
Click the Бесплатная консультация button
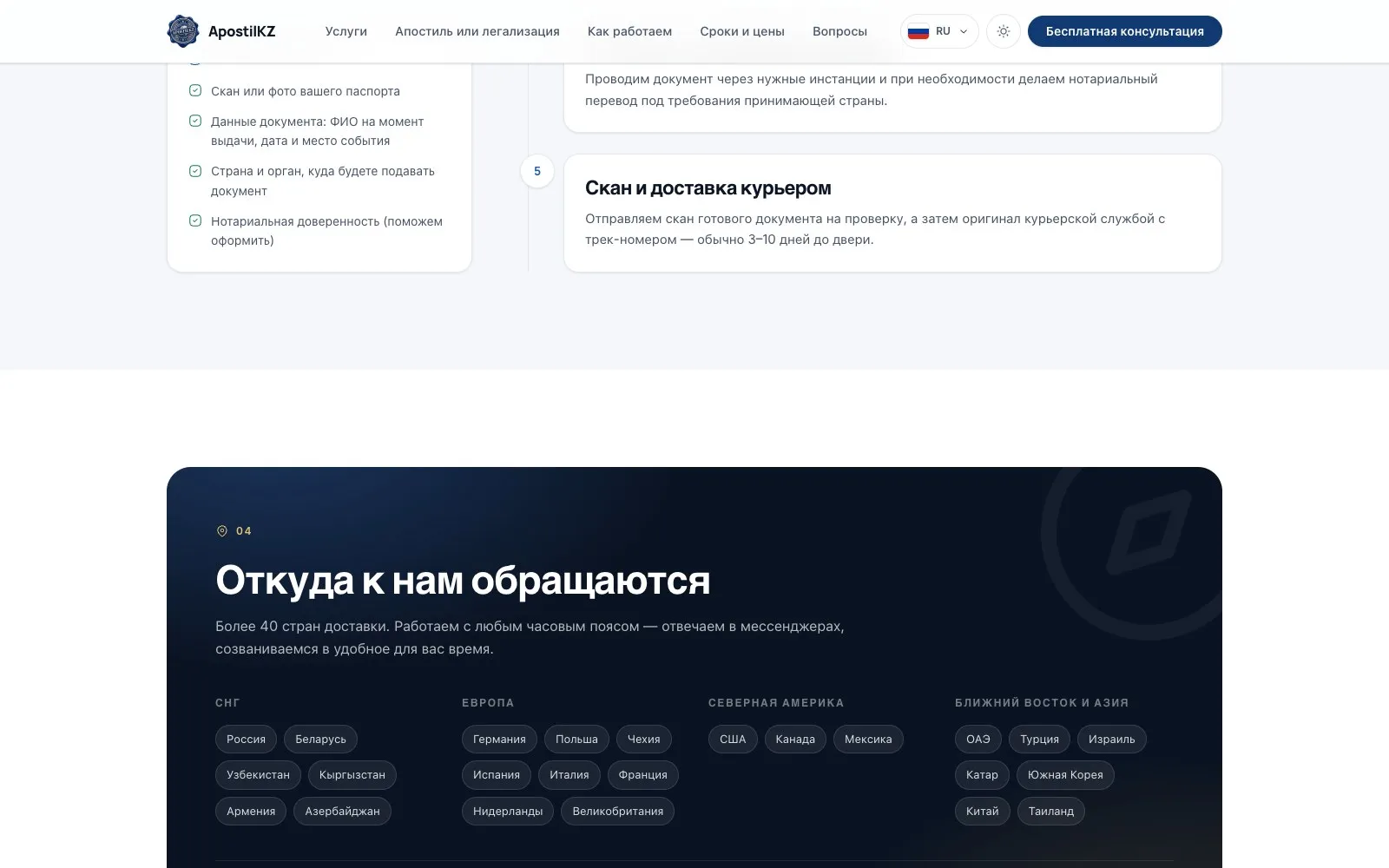(x=1125, y=31)
